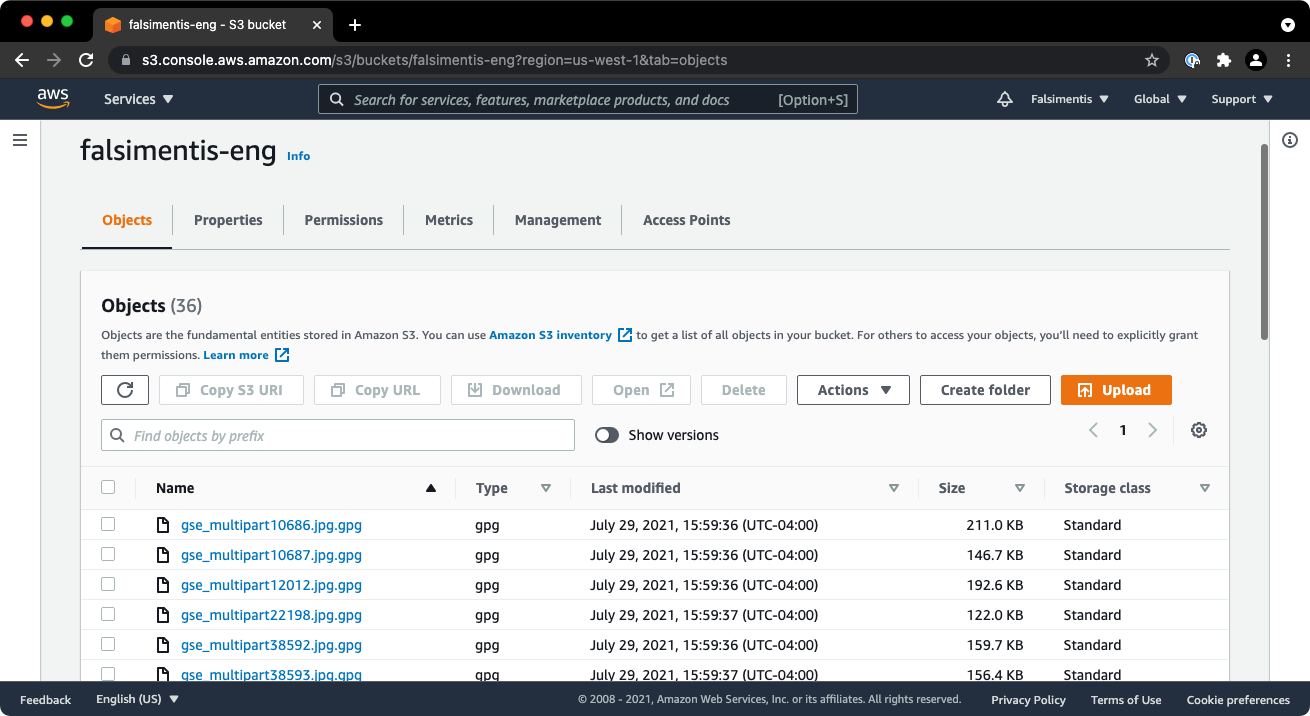Open the Global region dropdown
The width and height of the screenshot is (1310, 716).
[1160, 99]
